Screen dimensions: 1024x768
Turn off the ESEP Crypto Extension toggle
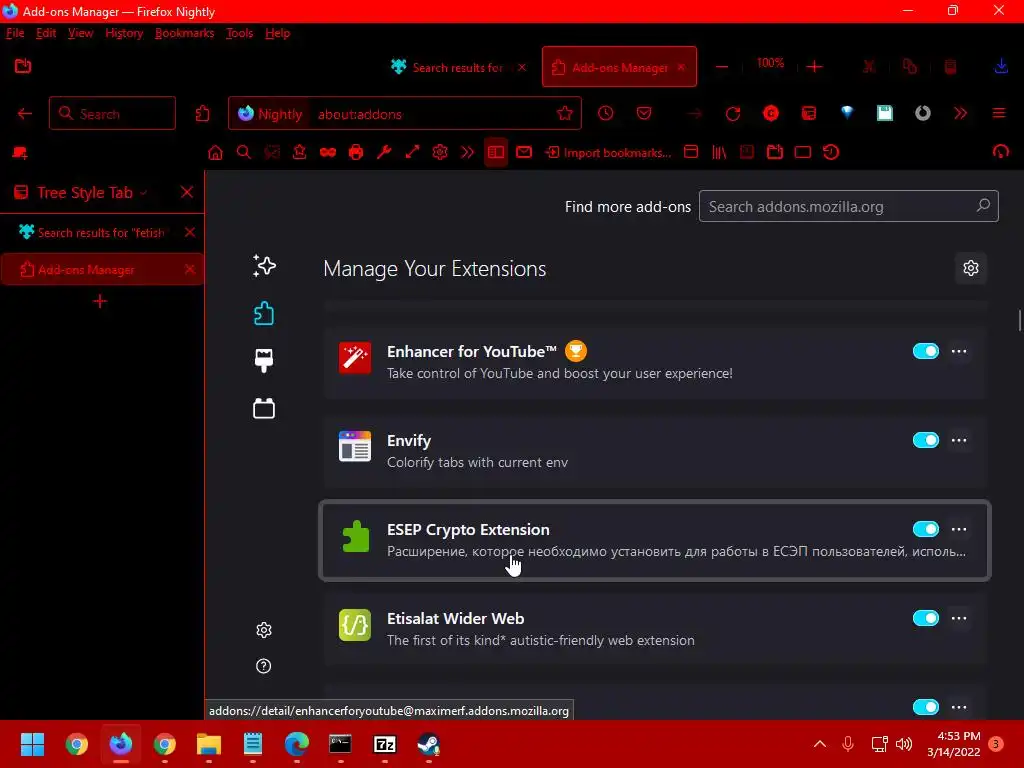pos(925,529)
